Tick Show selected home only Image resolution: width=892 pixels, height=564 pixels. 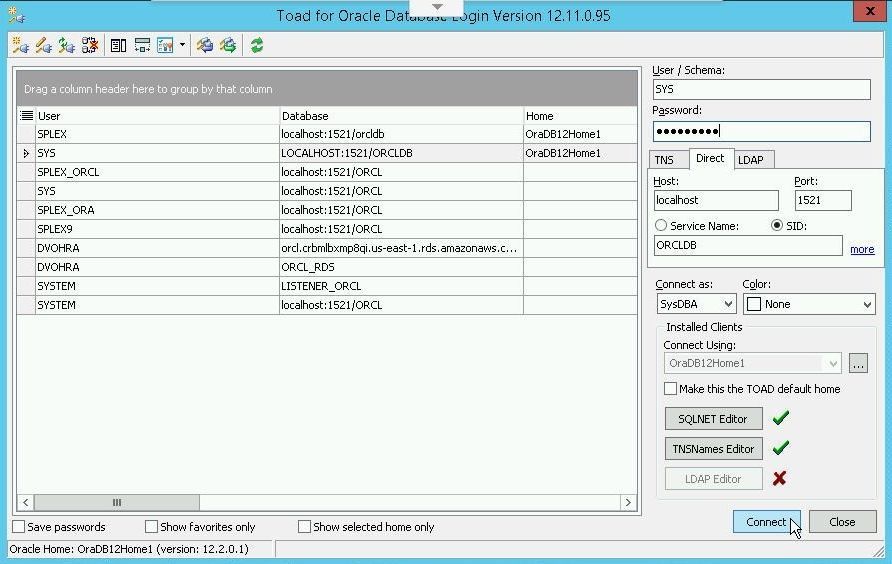[x=304, y=526]
